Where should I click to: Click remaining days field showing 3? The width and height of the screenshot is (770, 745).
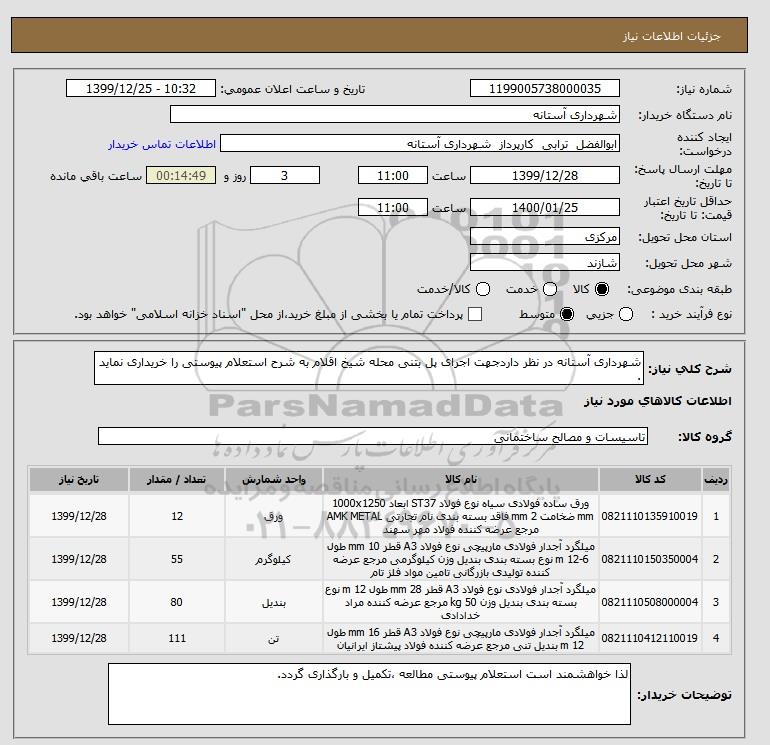[x=285, y=175]
